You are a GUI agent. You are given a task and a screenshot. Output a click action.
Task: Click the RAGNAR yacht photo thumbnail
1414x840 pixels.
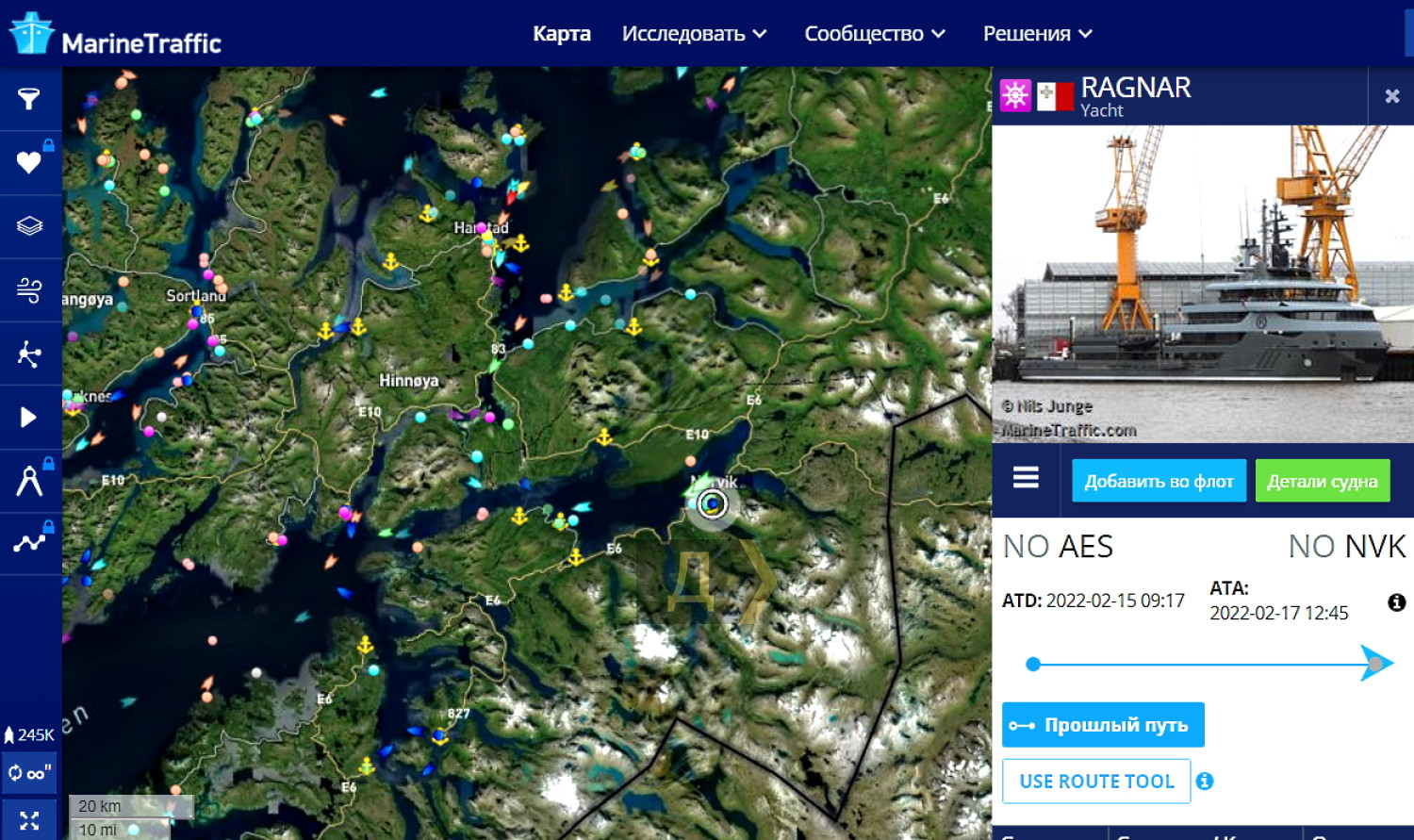pyautogui.click(x=1203, y=283)
